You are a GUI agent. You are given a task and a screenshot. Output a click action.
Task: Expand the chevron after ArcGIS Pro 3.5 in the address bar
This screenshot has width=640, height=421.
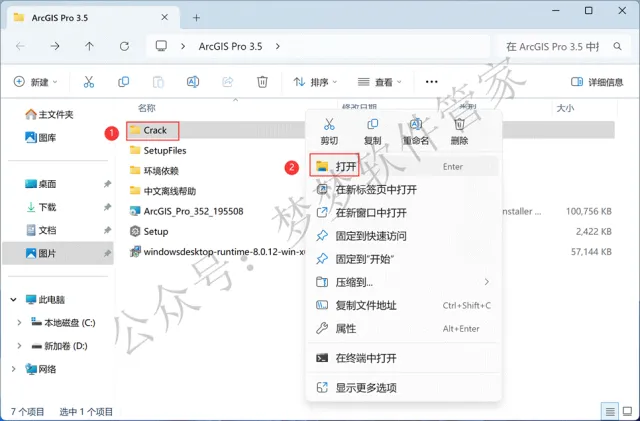[278, 46]
